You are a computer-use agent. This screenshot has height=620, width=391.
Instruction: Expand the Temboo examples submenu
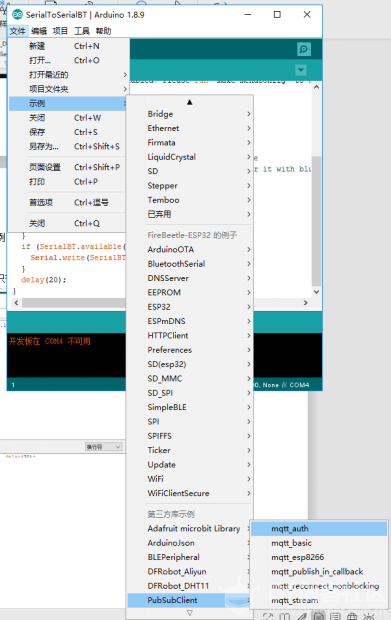click(190, 200)
